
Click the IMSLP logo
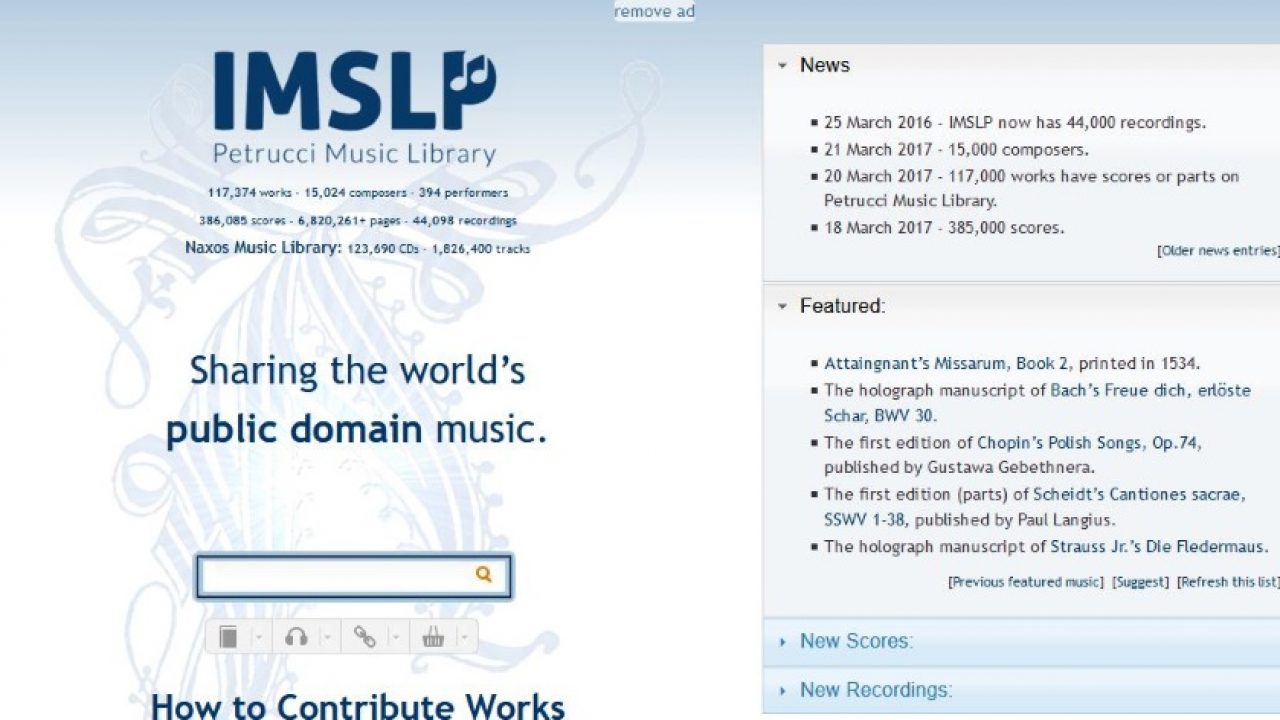tap(355, 91)
